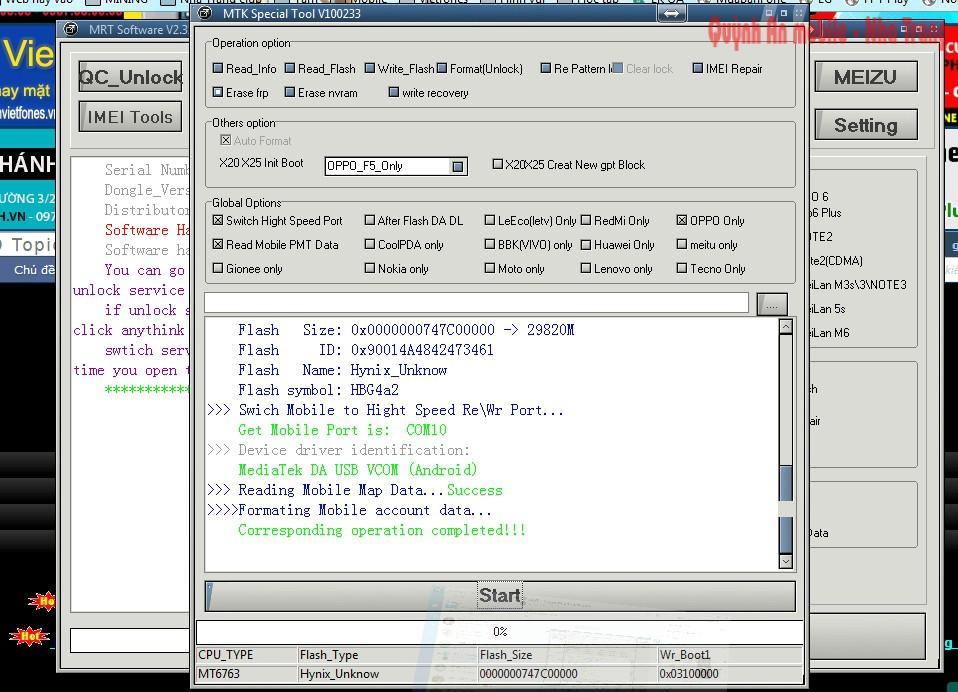Click the log scrollbar thumb

[x=786, y=508]
